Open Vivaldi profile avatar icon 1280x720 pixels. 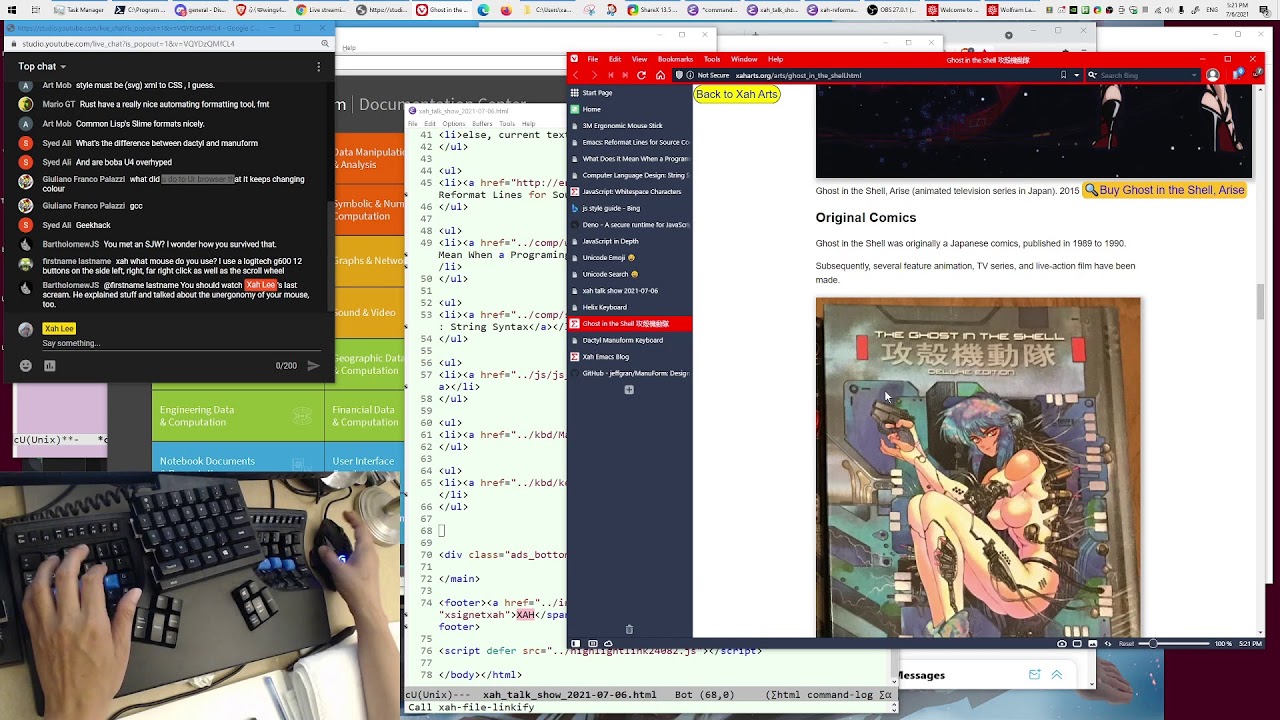coord(1212,75)
